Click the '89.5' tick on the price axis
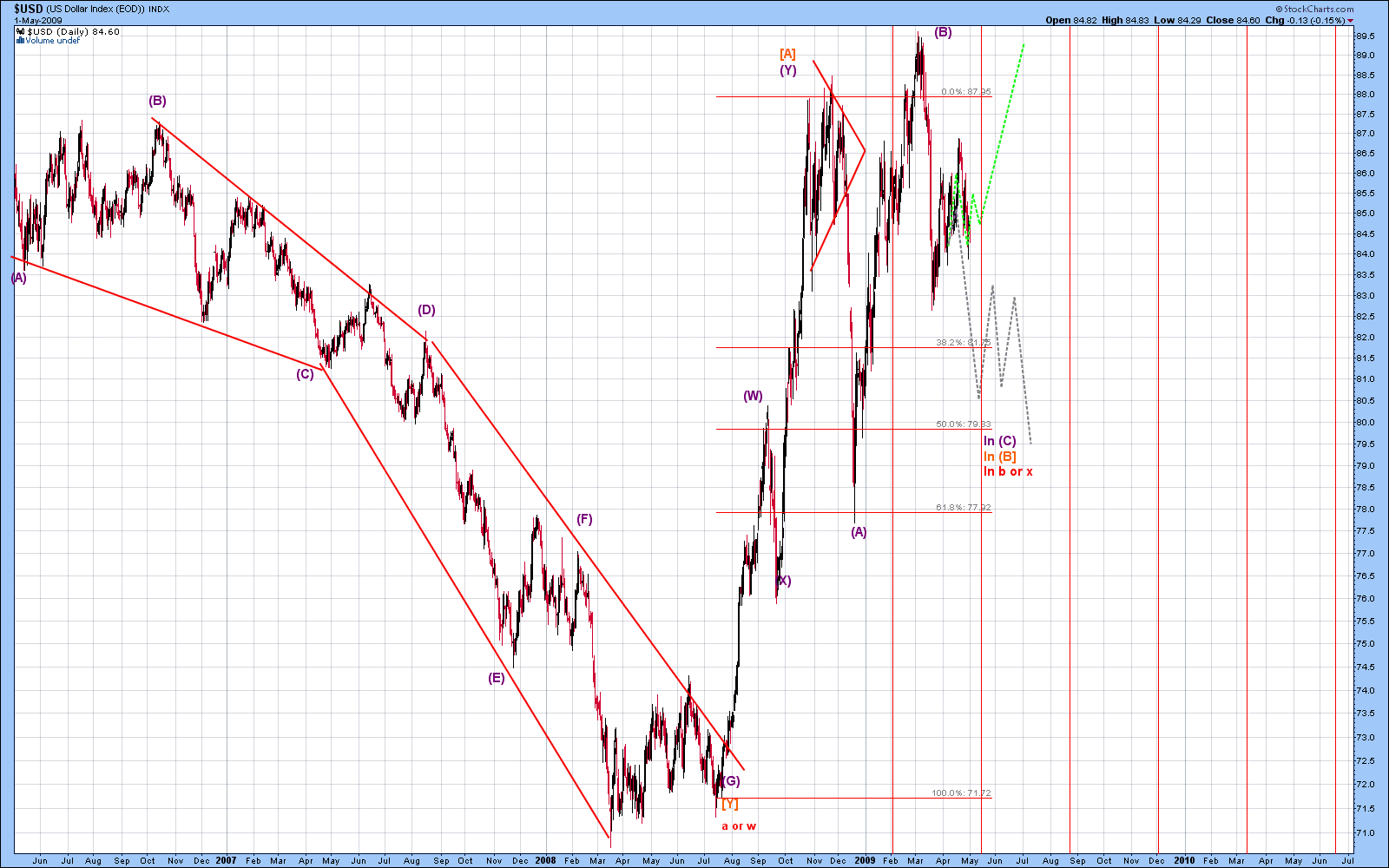This screenshot has height=868, width=1389. coord(1365,36)
